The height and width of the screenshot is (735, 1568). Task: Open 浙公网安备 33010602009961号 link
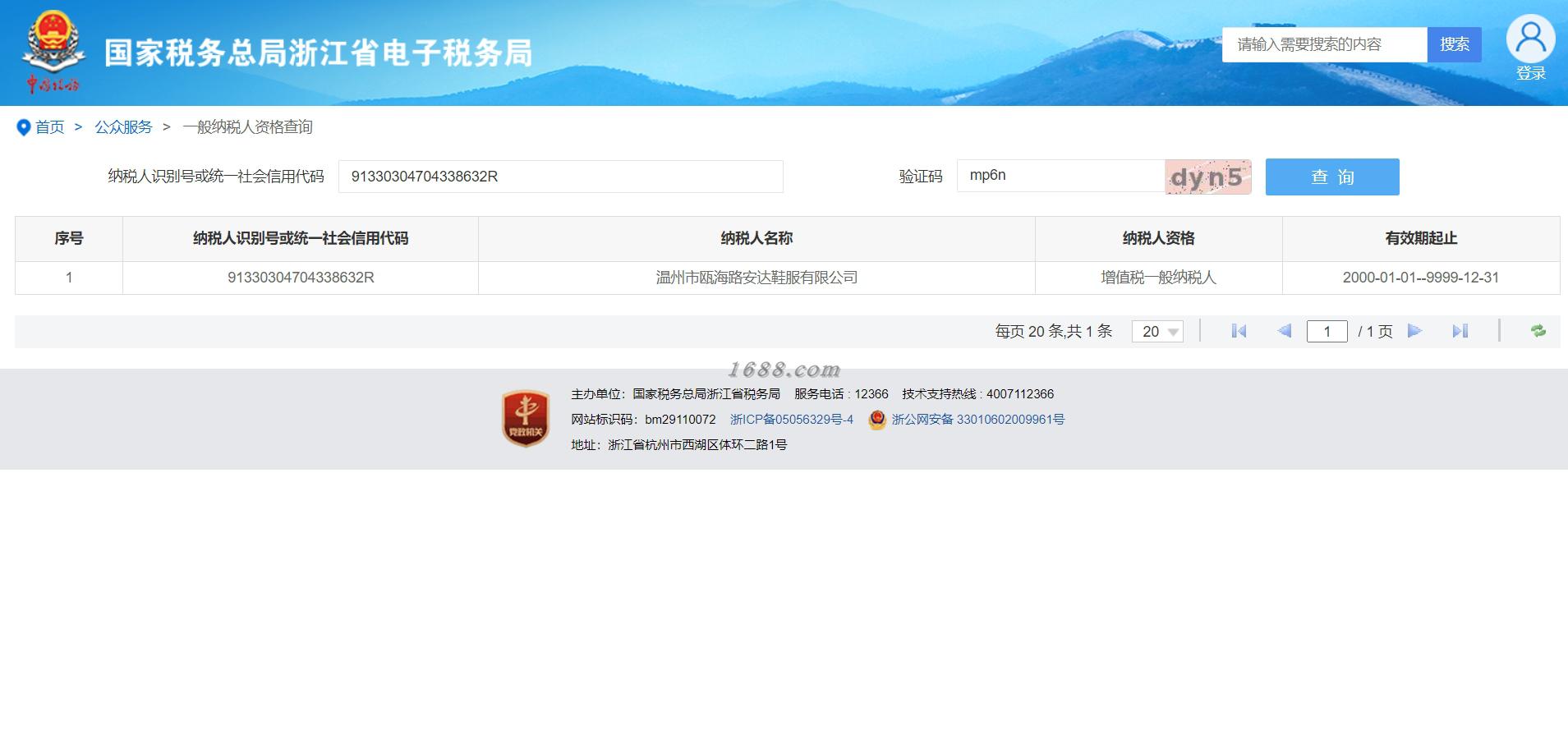tap(978, 420)
